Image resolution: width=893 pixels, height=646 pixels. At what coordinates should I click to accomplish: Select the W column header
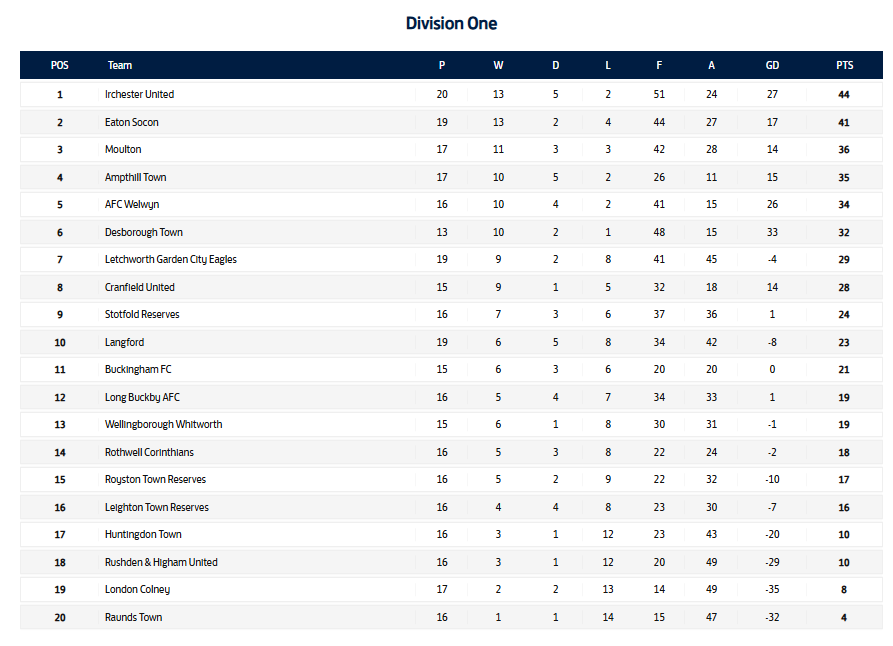click(498, 66)
